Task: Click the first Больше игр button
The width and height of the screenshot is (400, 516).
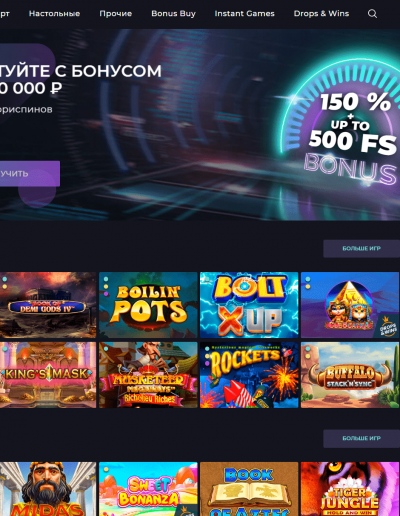Action: 361,248
